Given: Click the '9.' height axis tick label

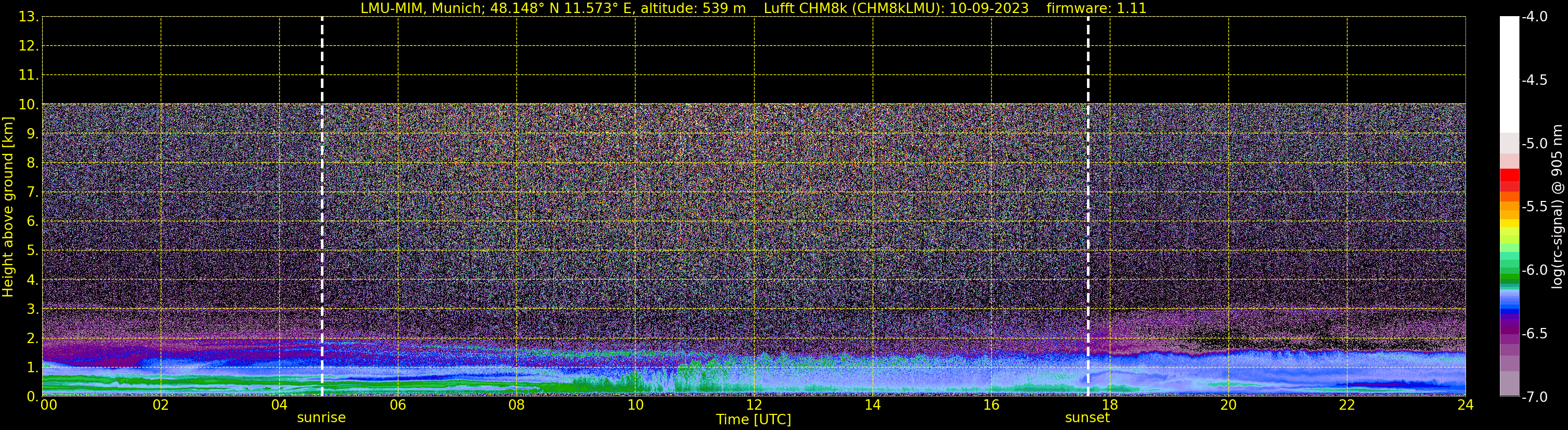Looking at the screenshot, I should point(33,133).
